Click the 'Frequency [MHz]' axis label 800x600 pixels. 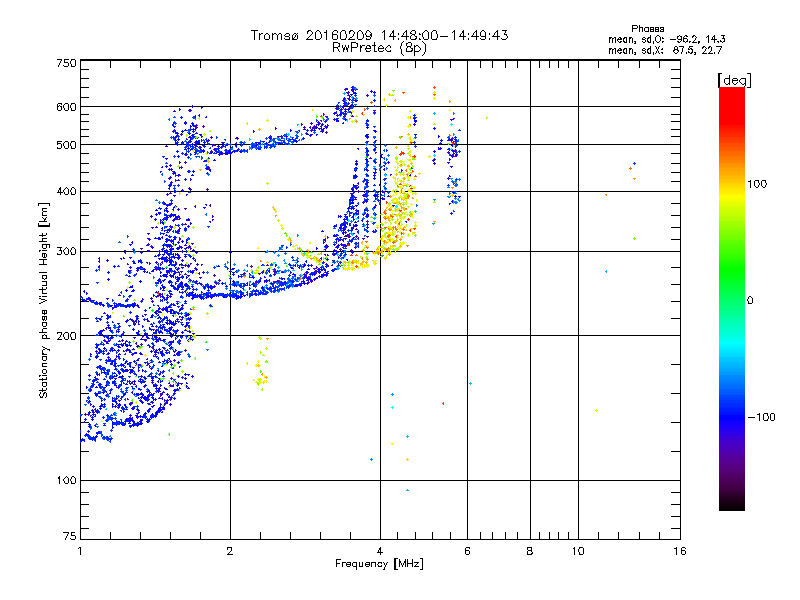tap(379, 564)
